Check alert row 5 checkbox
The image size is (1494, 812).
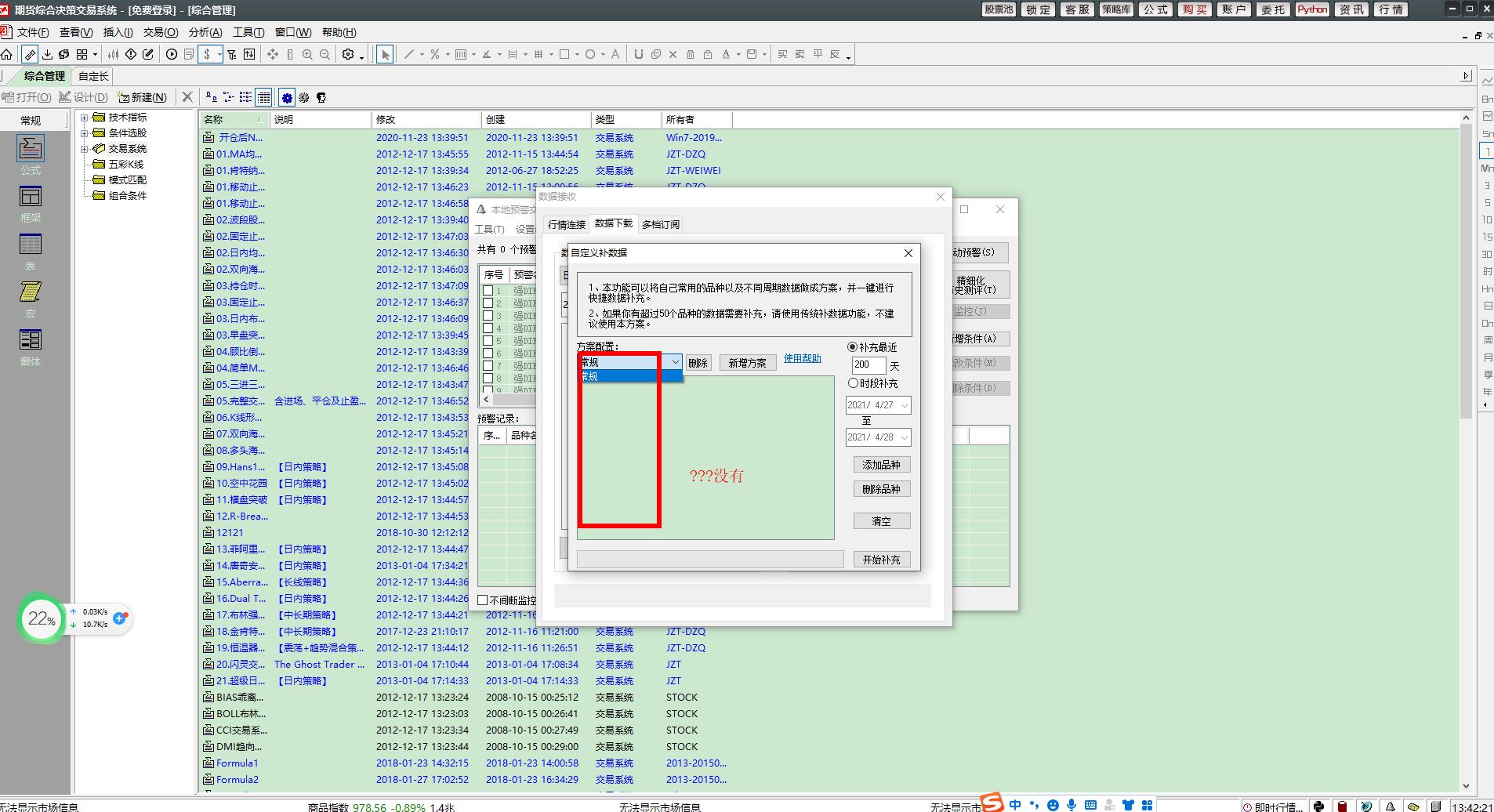(488, 341)
